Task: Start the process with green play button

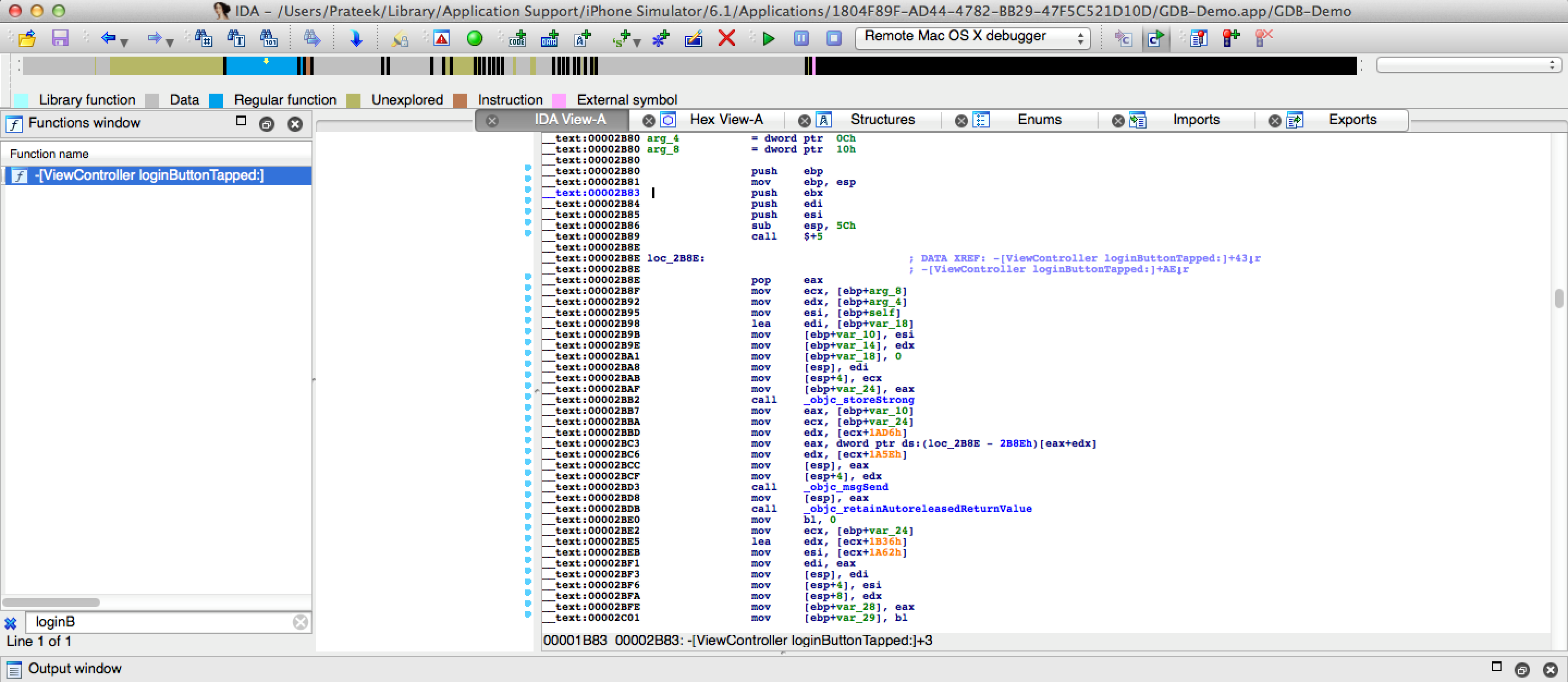Action: 769,39
